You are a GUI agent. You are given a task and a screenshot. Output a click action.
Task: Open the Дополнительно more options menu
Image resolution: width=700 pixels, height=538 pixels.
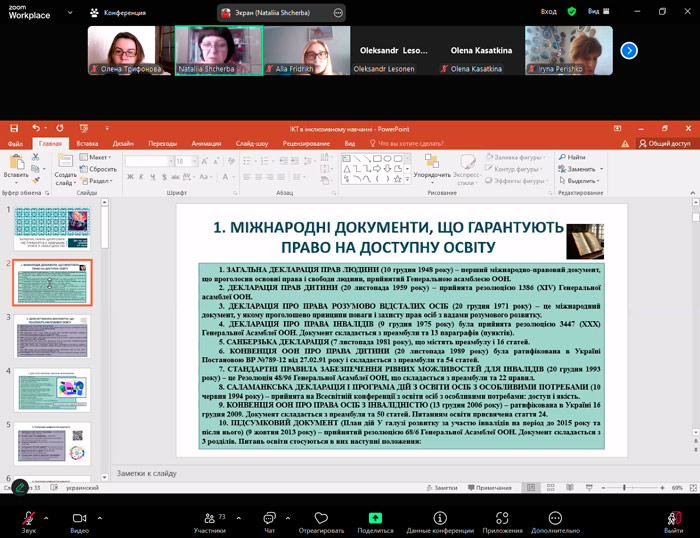pyautogui.click(x=555, y=519)
